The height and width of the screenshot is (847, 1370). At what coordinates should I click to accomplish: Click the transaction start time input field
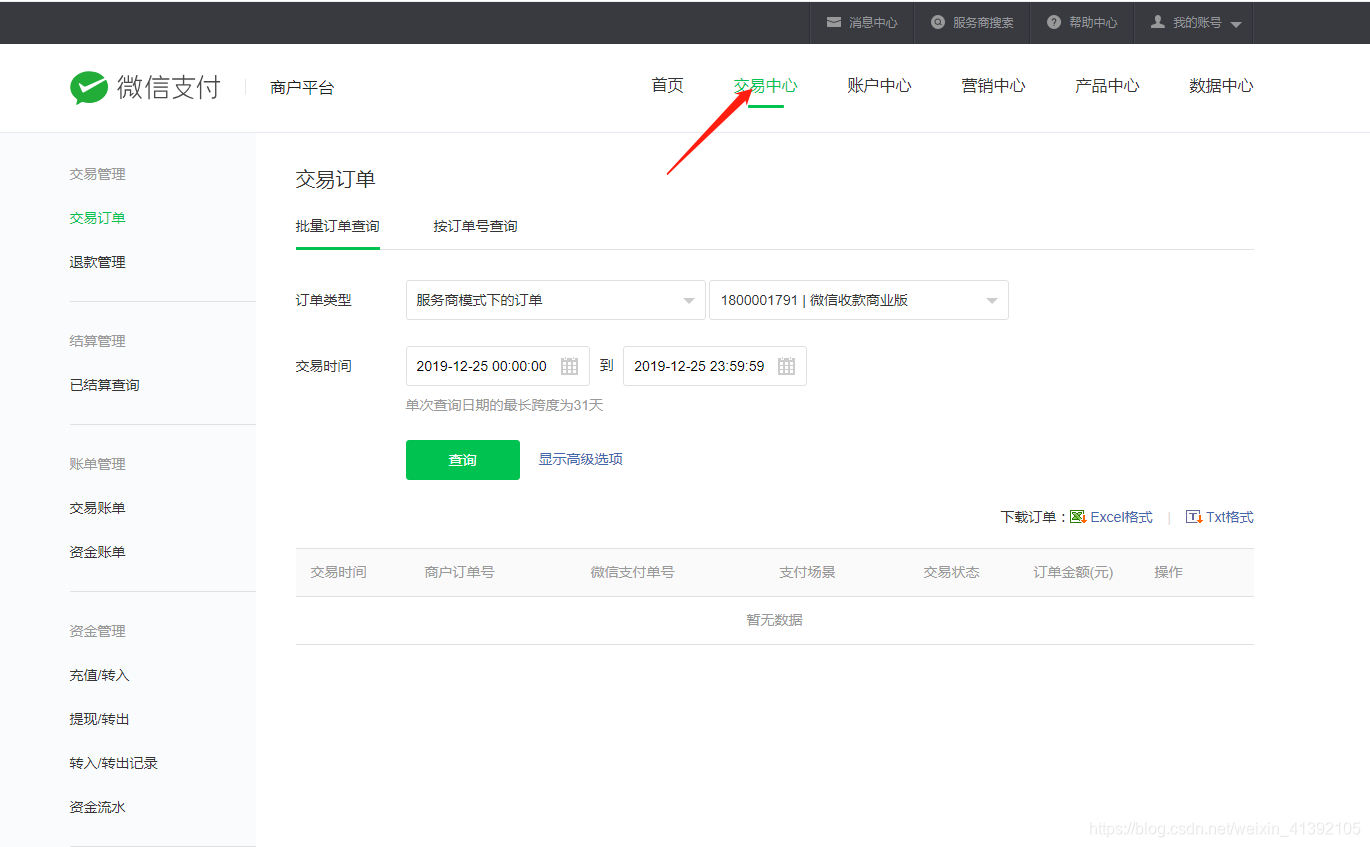coord(485,365)
